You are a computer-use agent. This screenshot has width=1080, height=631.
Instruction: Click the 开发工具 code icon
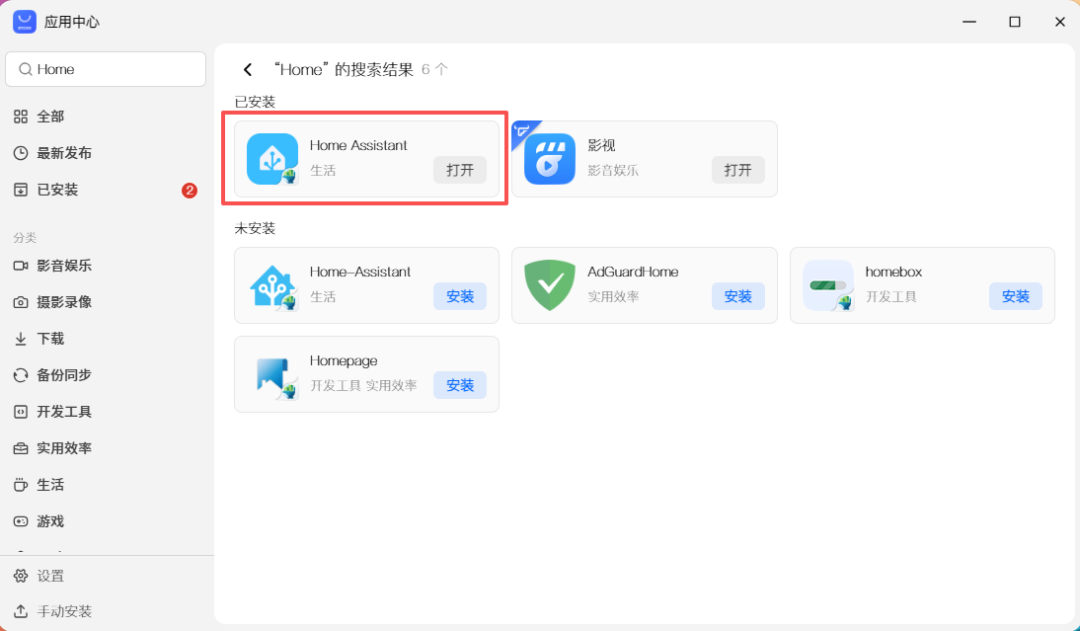click(x=21, y=411)
